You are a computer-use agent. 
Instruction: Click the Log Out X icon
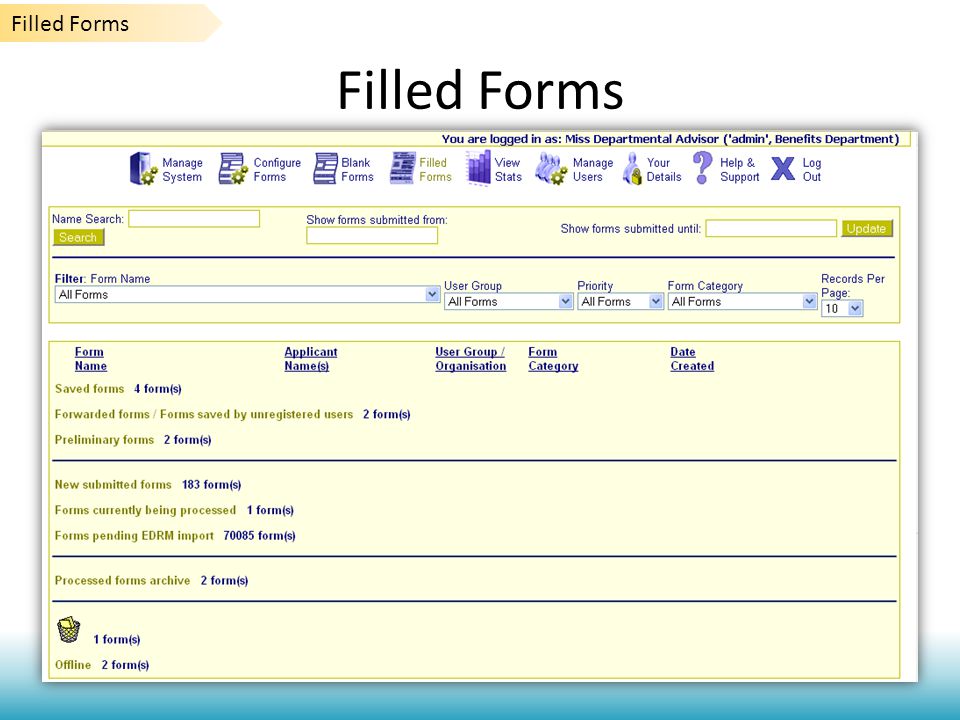coord(782,168)
